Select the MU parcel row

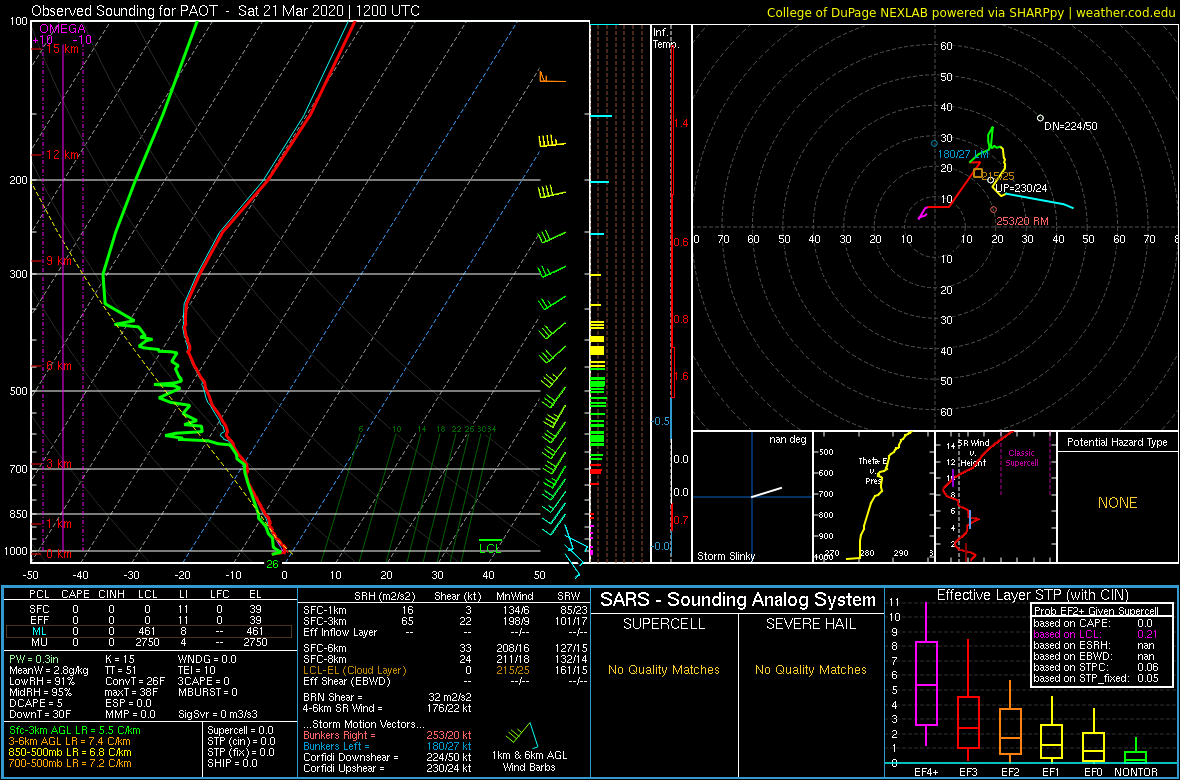click(151, 645)
